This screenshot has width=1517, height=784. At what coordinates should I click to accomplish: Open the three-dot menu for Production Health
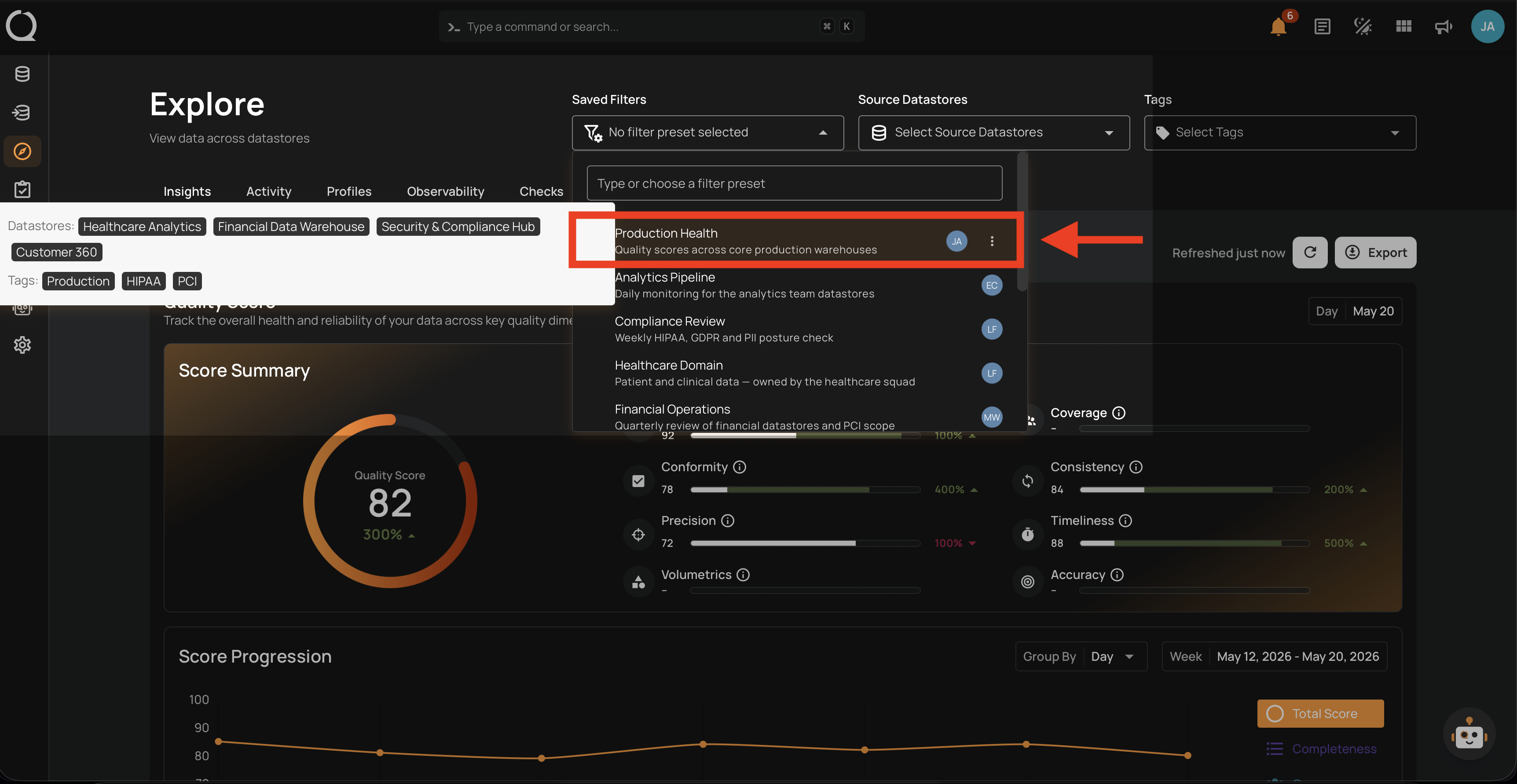tap(992, 241)
